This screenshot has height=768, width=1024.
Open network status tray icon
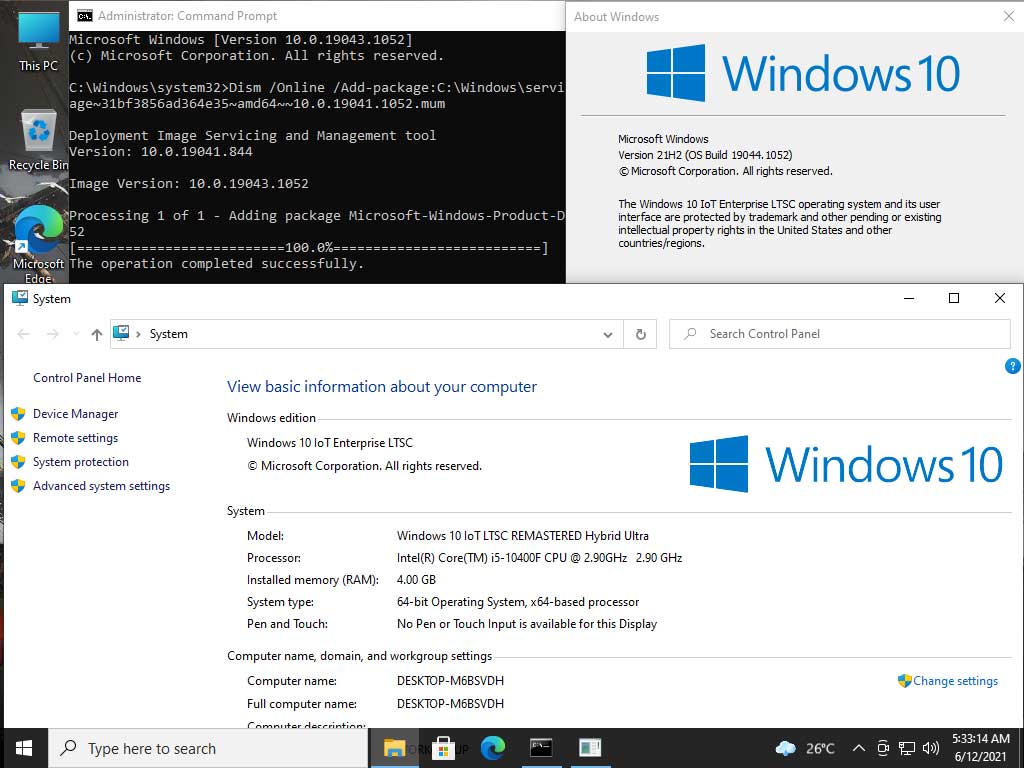[x=906, y=748]
